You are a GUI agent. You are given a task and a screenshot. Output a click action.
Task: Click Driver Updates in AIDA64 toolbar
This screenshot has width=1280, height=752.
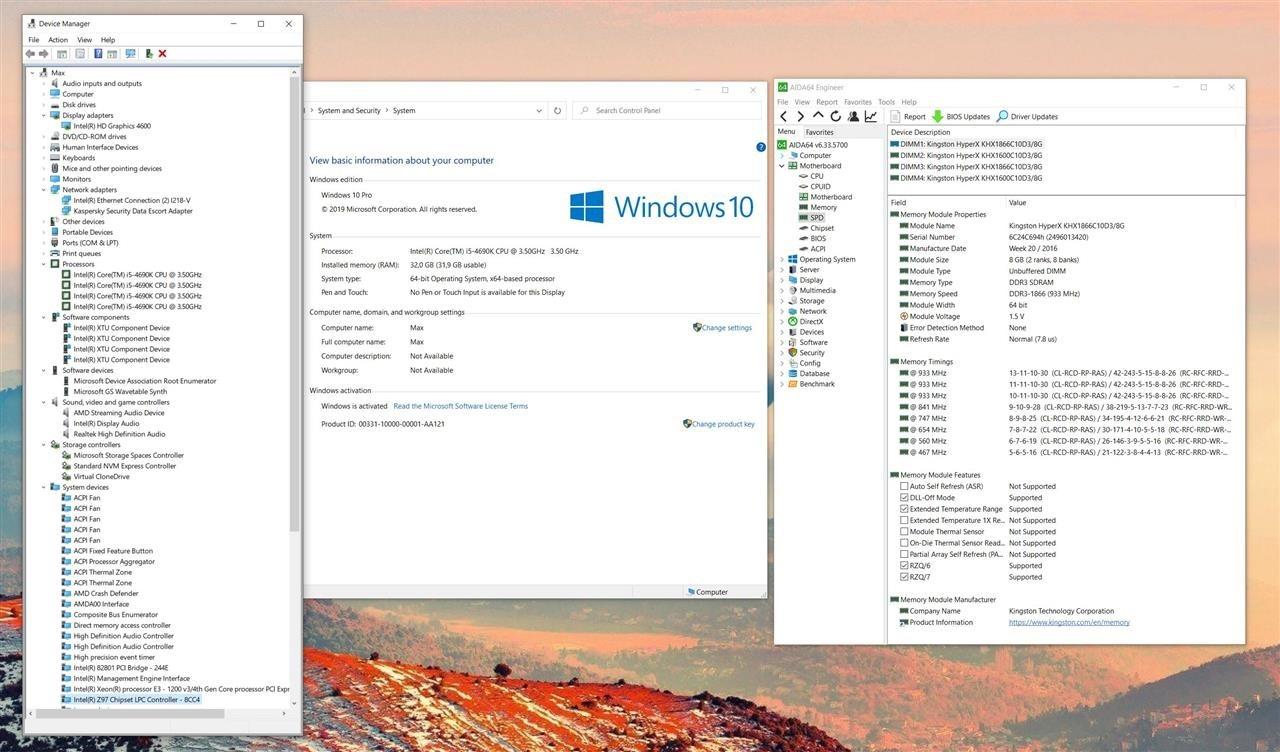(1027, 116)
